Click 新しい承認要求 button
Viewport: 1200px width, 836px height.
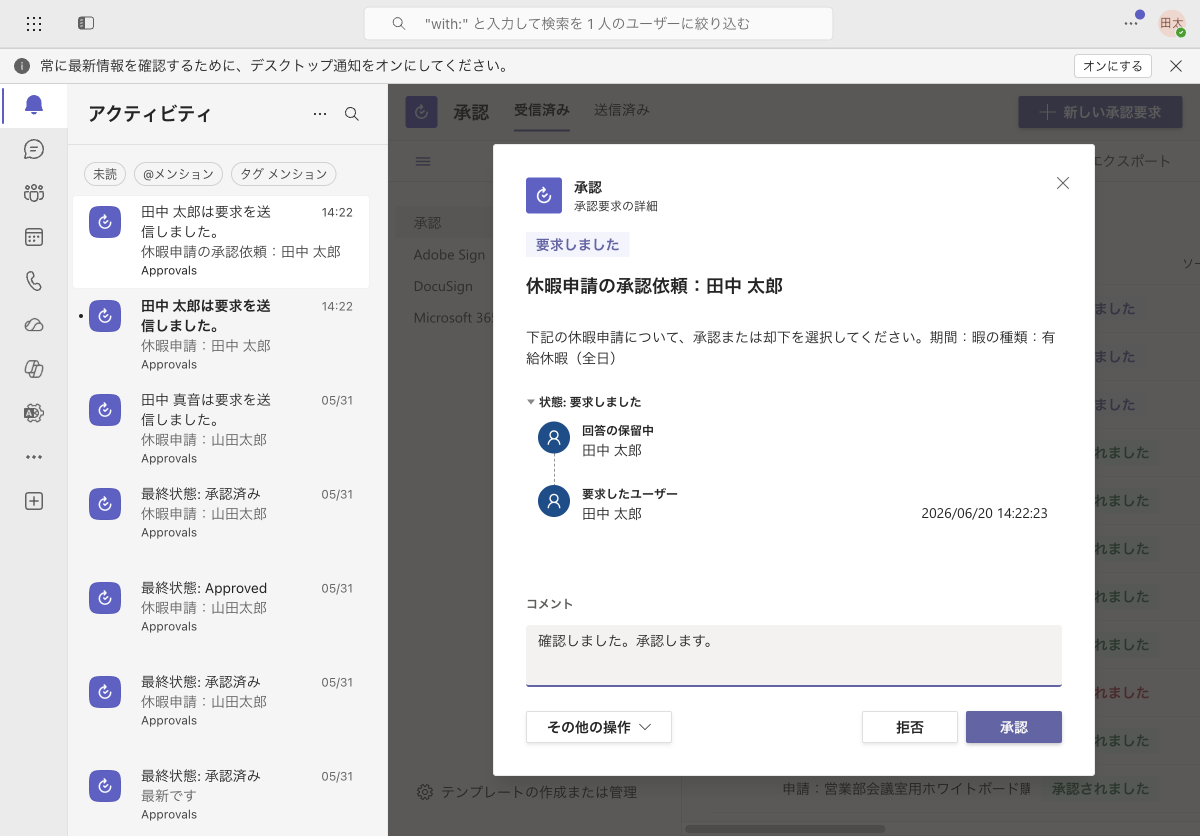tap(1101, 112)
